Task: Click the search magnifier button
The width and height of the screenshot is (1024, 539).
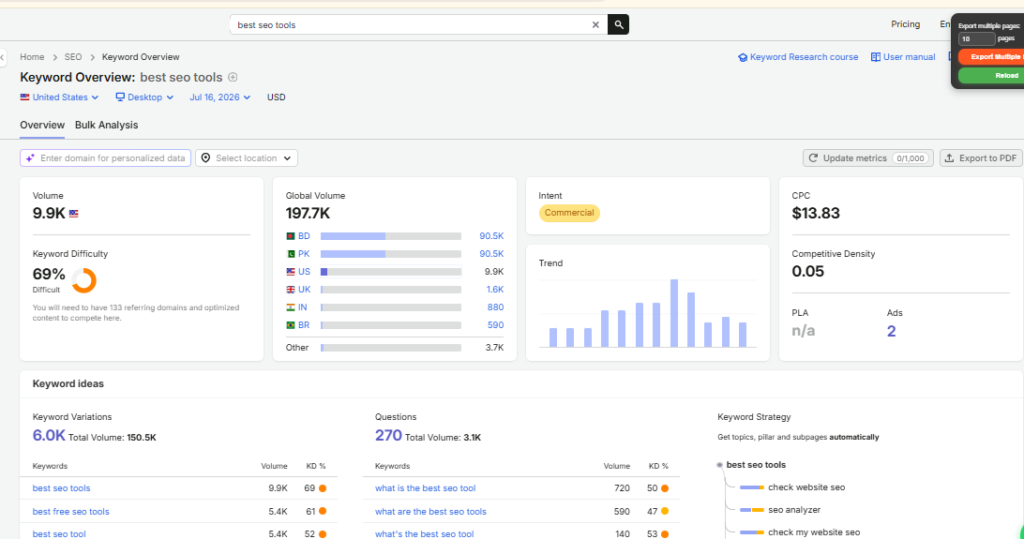Action: 618,25
